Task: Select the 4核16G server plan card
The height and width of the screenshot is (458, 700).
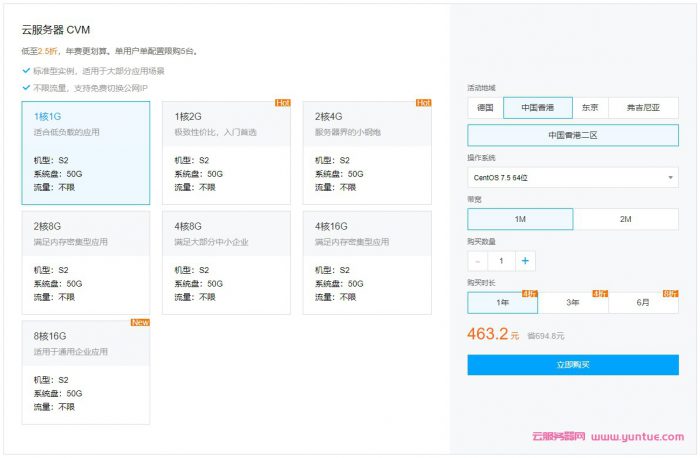Action: point(367,262)
